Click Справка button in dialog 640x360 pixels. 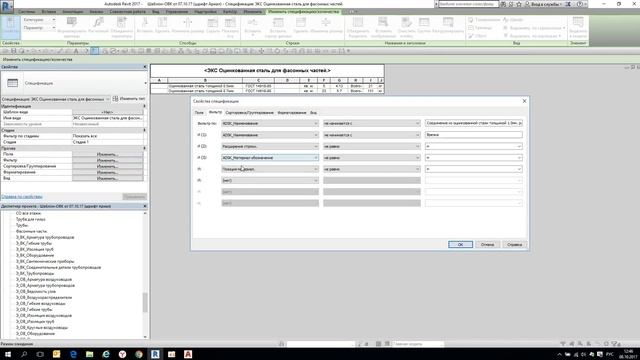click(514, 244)
